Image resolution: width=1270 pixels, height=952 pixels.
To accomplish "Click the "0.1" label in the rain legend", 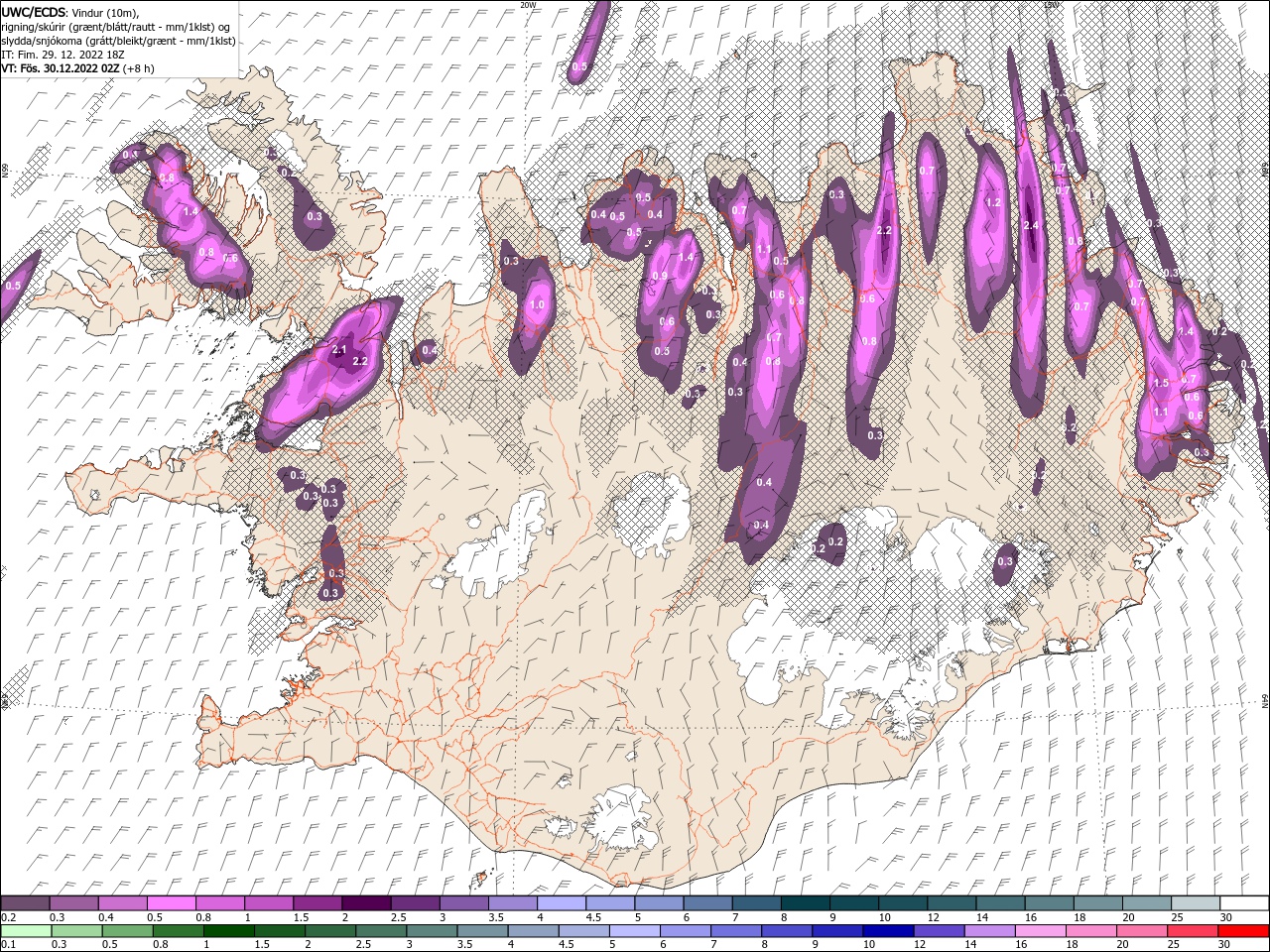I will [7, 945].
